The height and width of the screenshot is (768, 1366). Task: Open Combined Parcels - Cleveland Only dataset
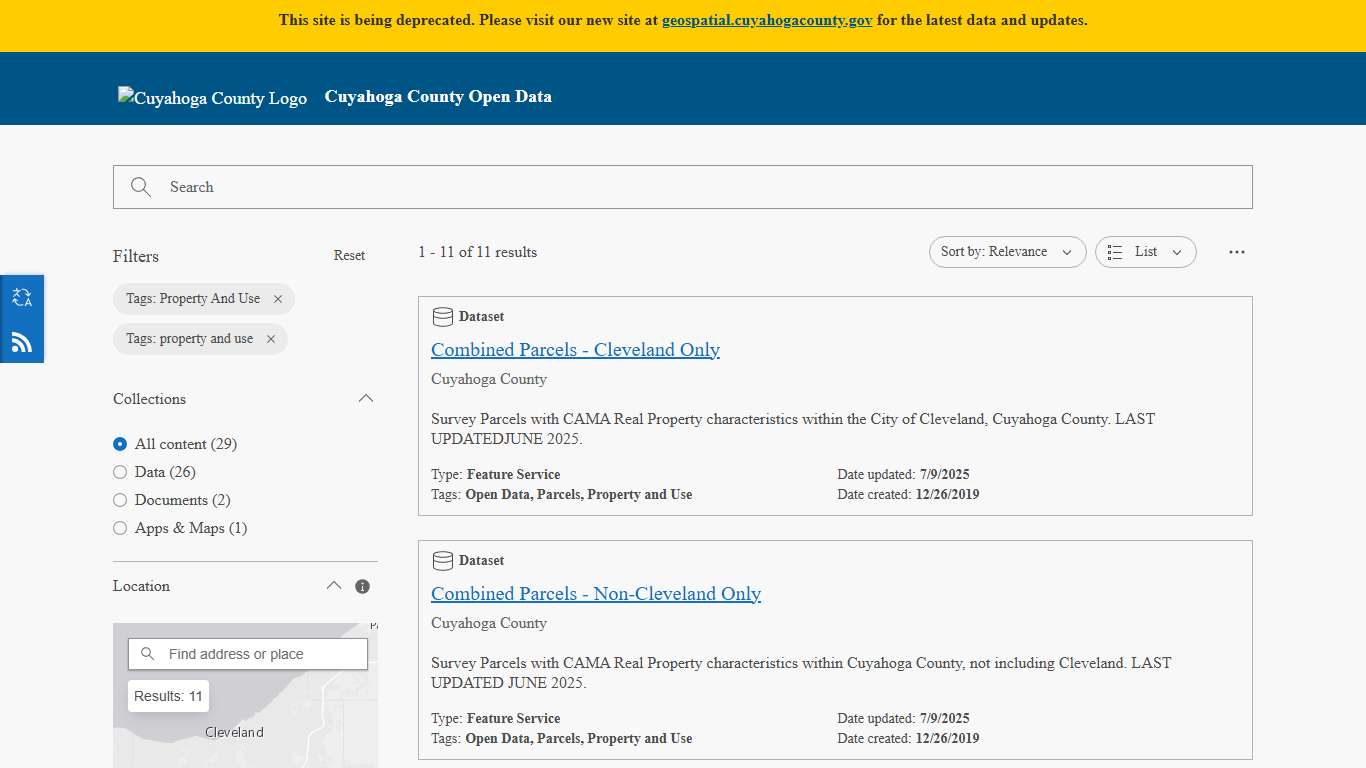click(x=575, y=350)
